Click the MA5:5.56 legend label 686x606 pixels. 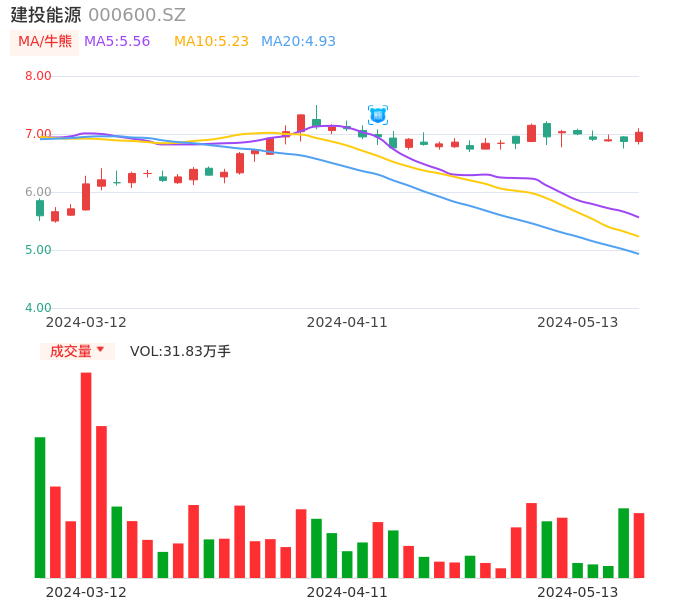coord(117,42)
